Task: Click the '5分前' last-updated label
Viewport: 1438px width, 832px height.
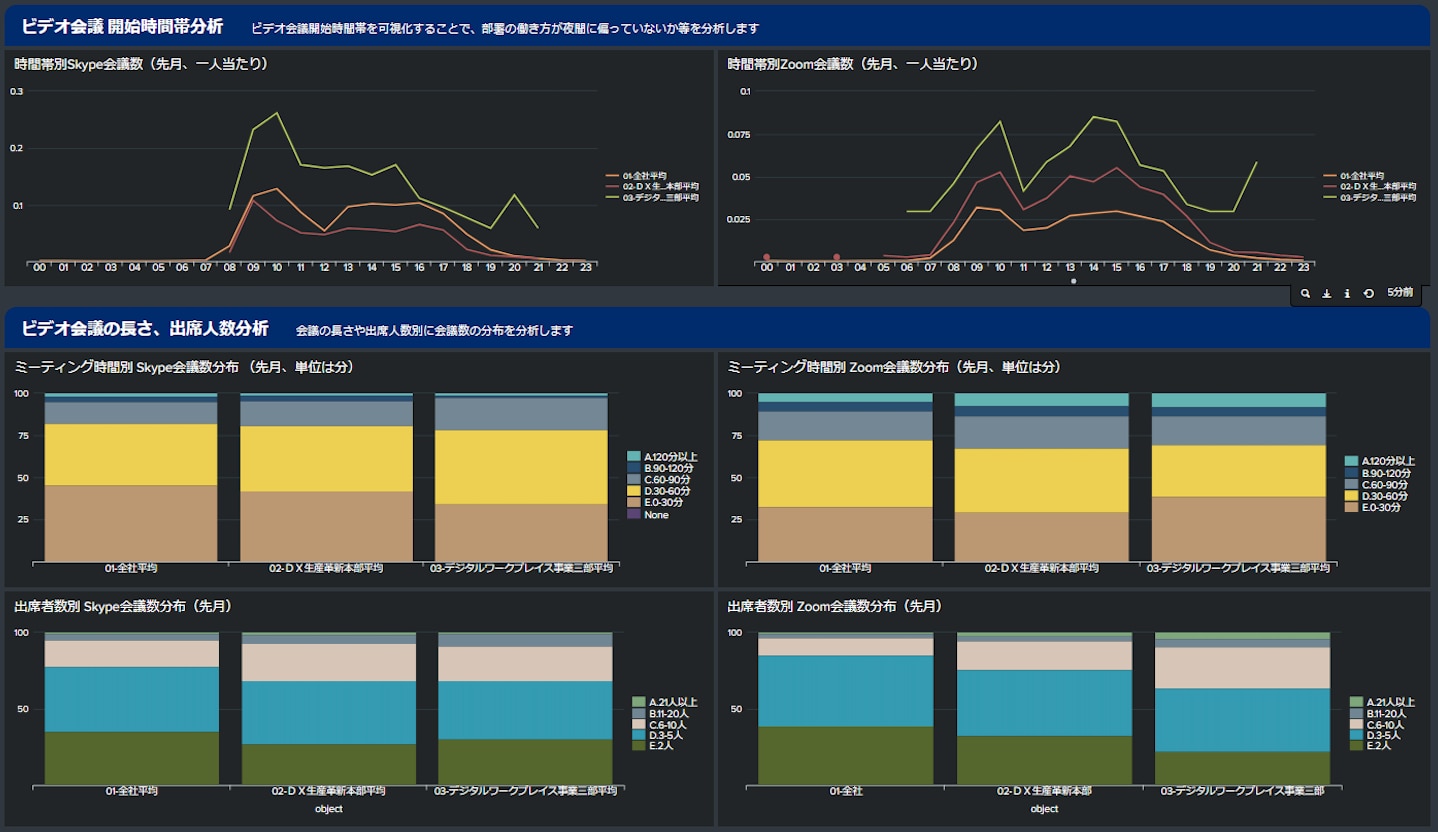Action: [x=1400, y=293]
